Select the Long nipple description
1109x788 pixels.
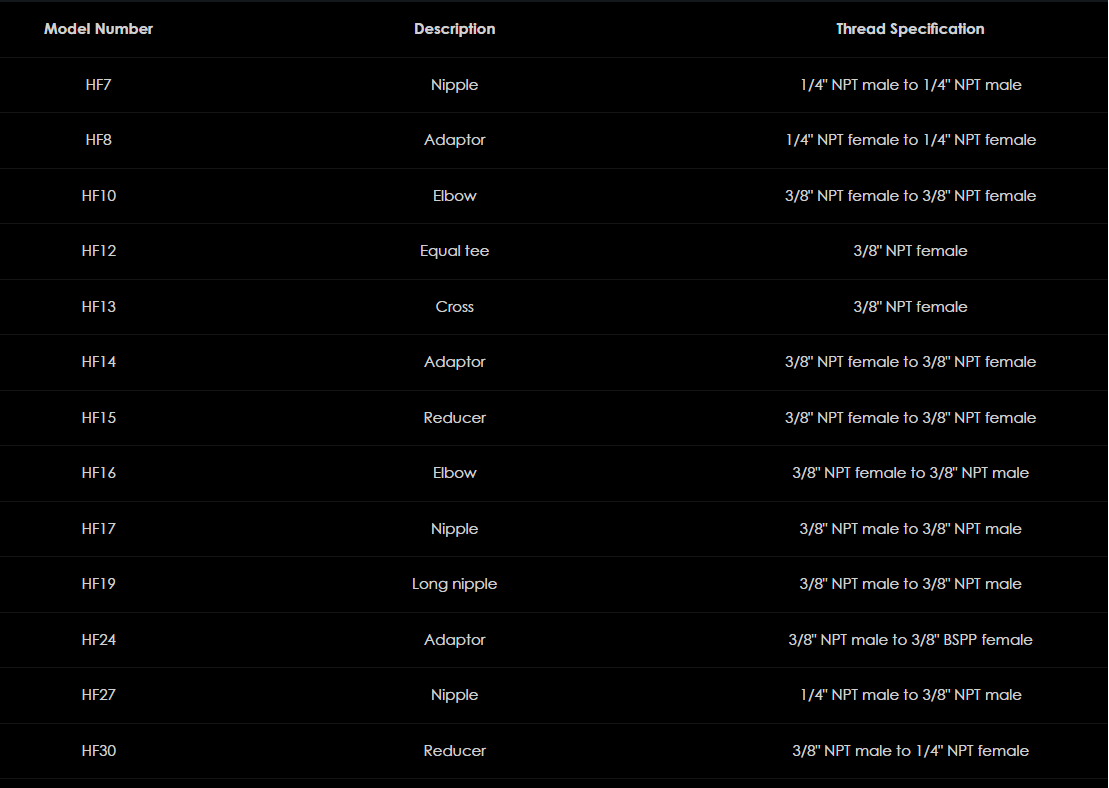coord(454,584)
